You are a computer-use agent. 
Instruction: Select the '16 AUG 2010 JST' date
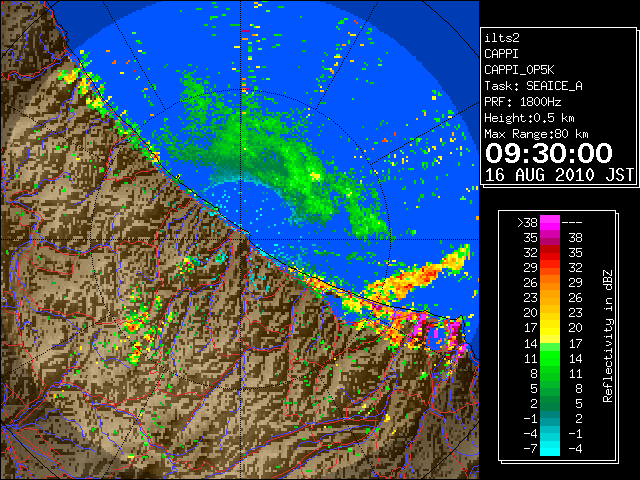pos(559,175)
